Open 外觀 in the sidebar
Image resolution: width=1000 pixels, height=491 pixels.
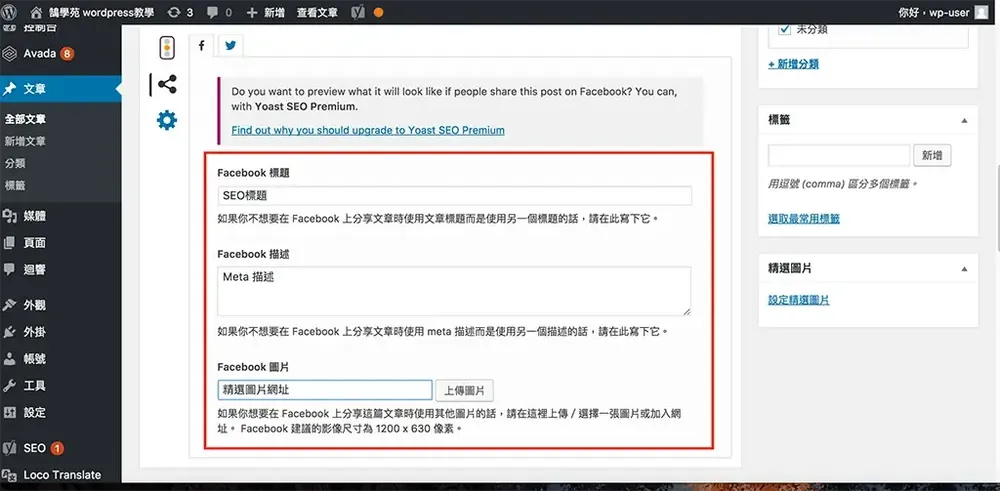coord(61,305)
